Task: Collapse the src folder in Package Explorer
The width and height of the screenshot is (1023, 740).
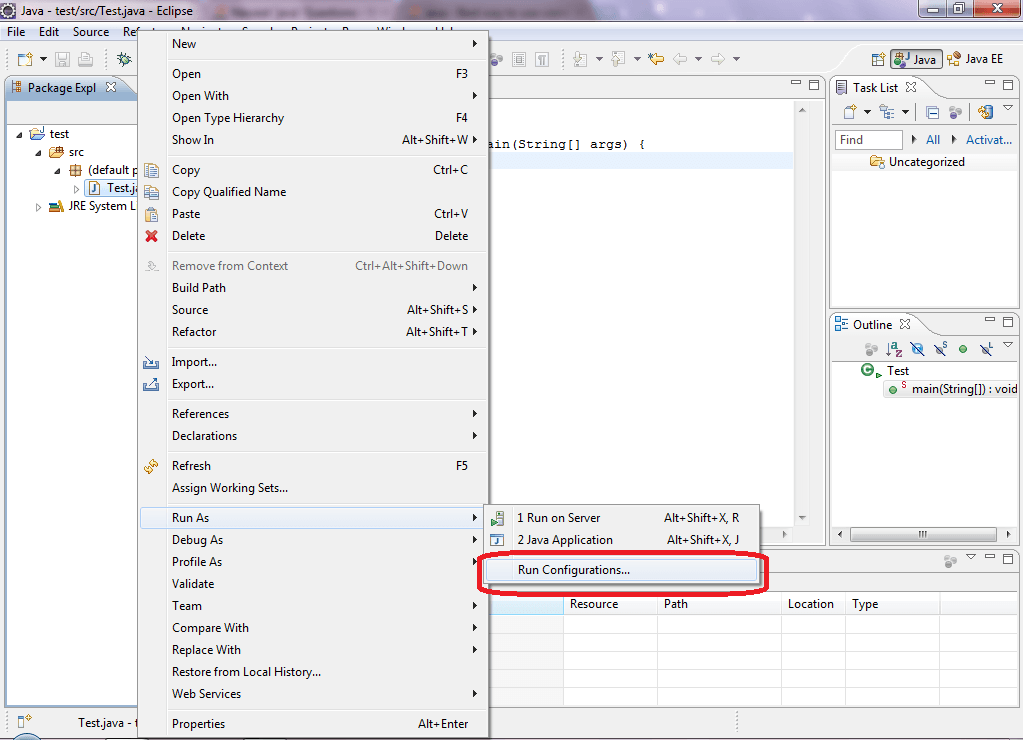Action: (x=39, y=152)
